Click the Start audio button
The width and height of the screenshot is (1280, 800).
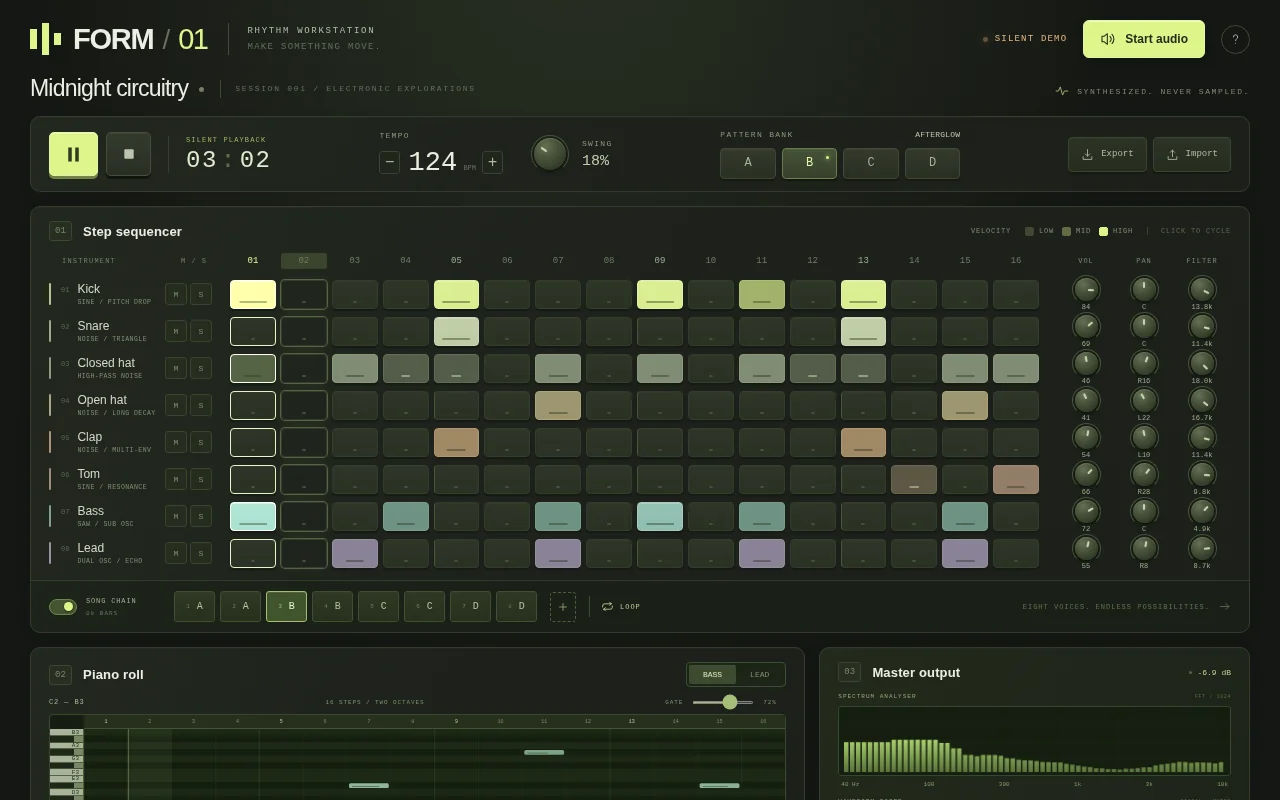pyautogui.click(x=1144, y=39)
